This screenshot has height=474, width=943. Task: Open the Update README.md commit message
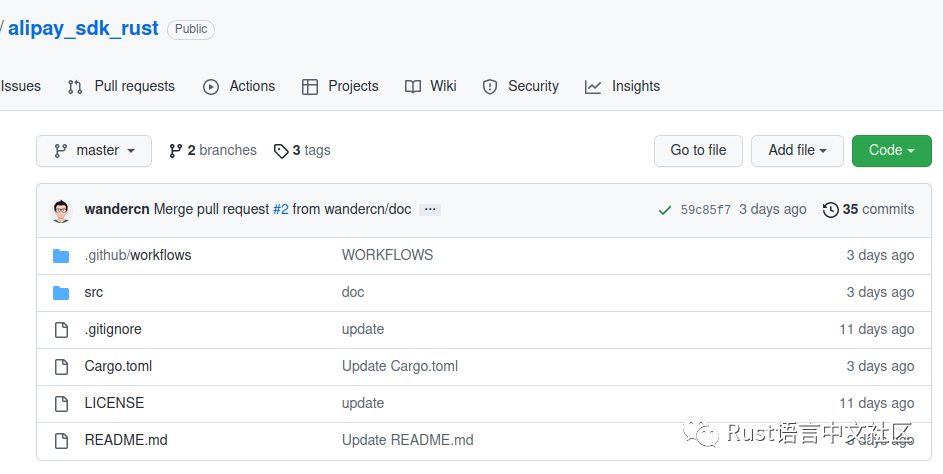point(408,440)
